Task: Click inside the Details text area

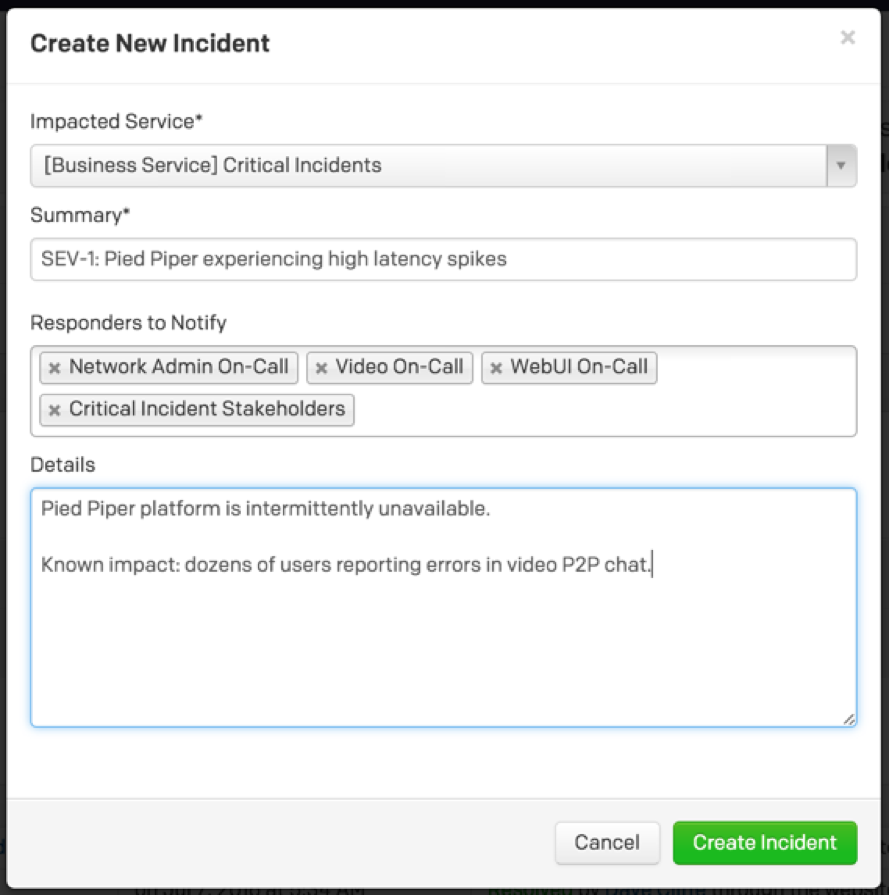Action: tap(443, 640)
